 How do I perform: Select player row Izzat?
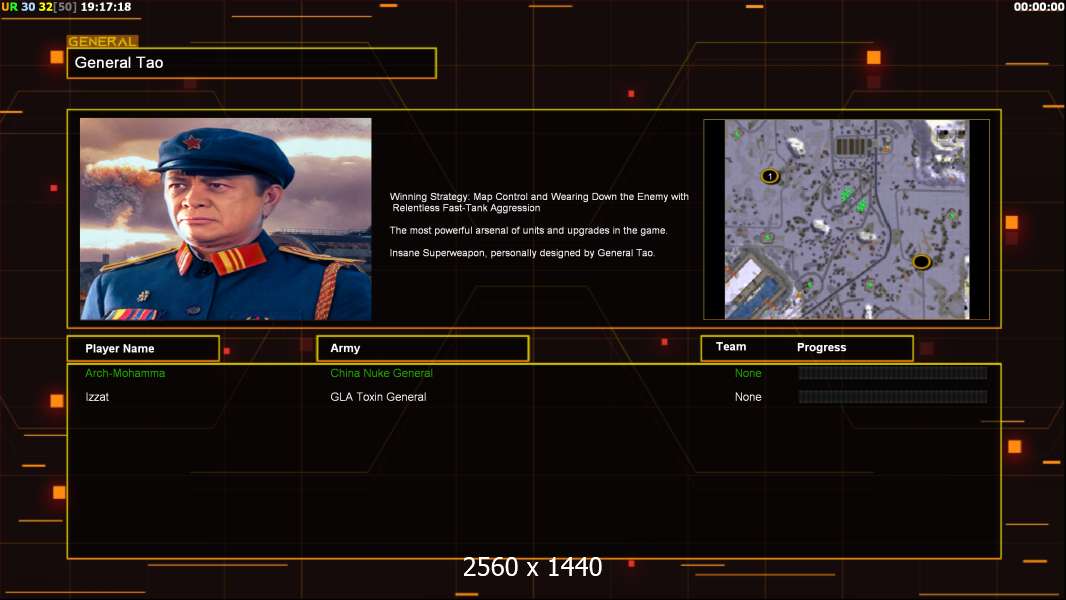(534, 397)
